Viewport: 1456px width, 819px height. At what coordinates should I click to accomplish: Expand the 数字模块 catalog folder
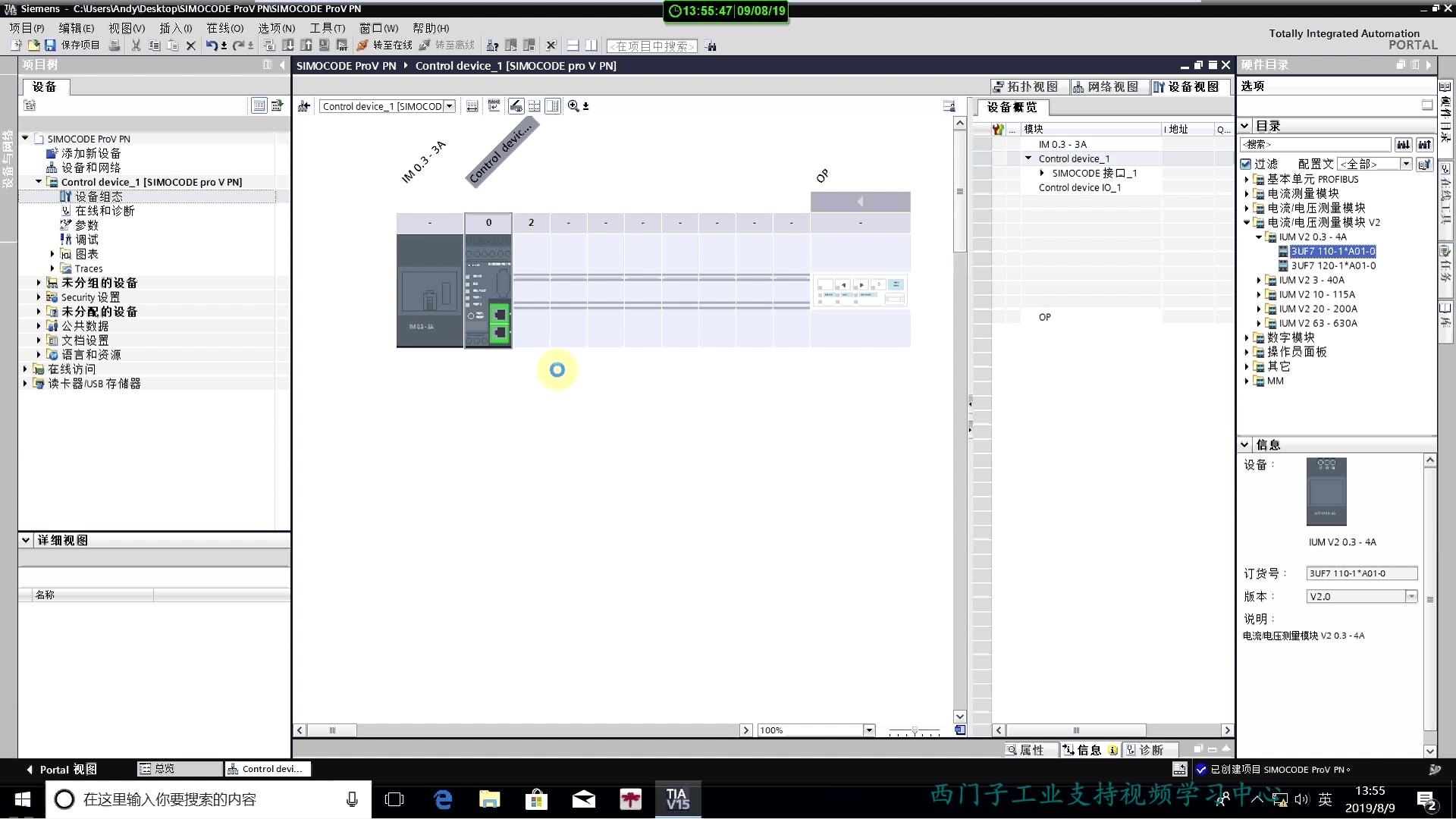coord(1246,338)
